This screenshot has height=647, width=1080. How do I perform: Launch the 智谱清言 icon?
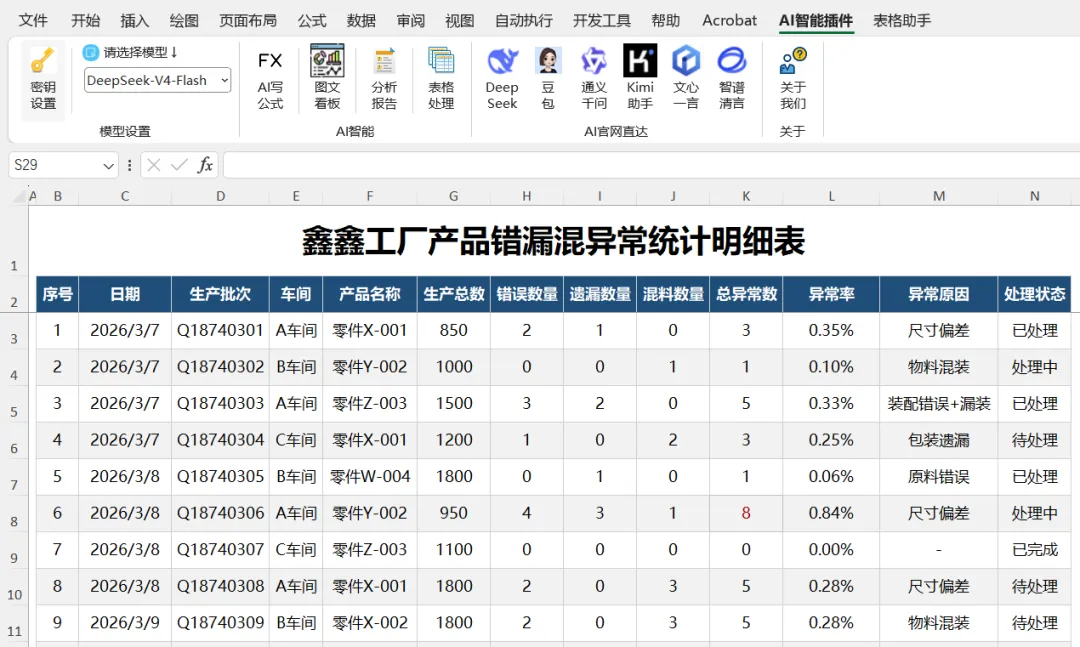[731, 61]
